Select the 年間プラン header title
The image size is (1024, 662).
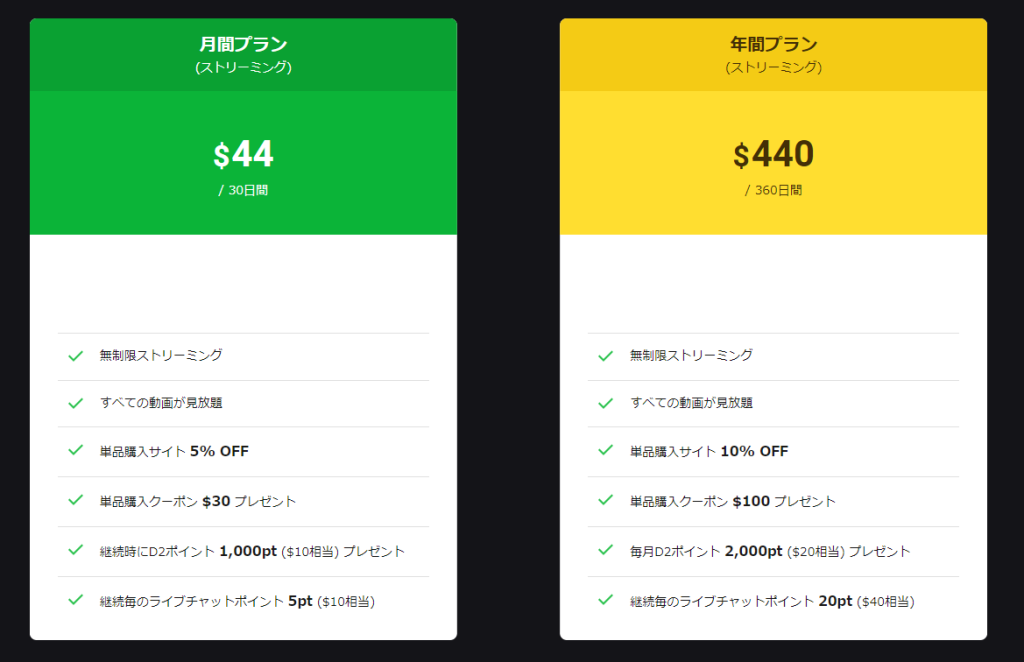773,45
